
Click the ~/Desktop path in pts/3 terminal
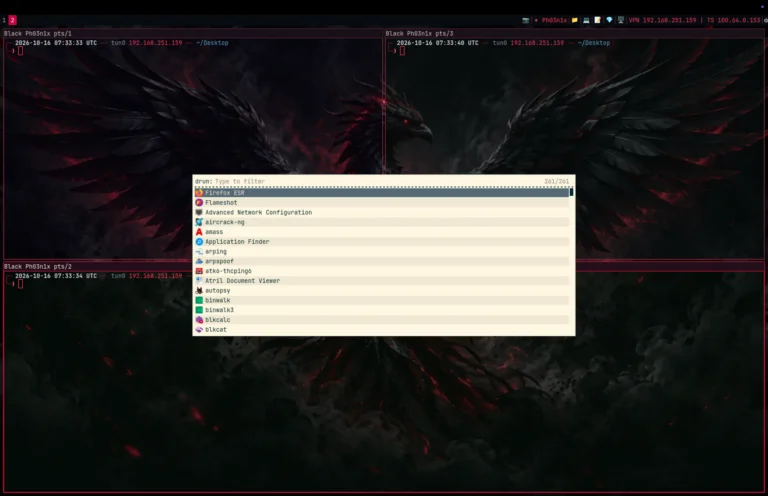tap(594, 43)
